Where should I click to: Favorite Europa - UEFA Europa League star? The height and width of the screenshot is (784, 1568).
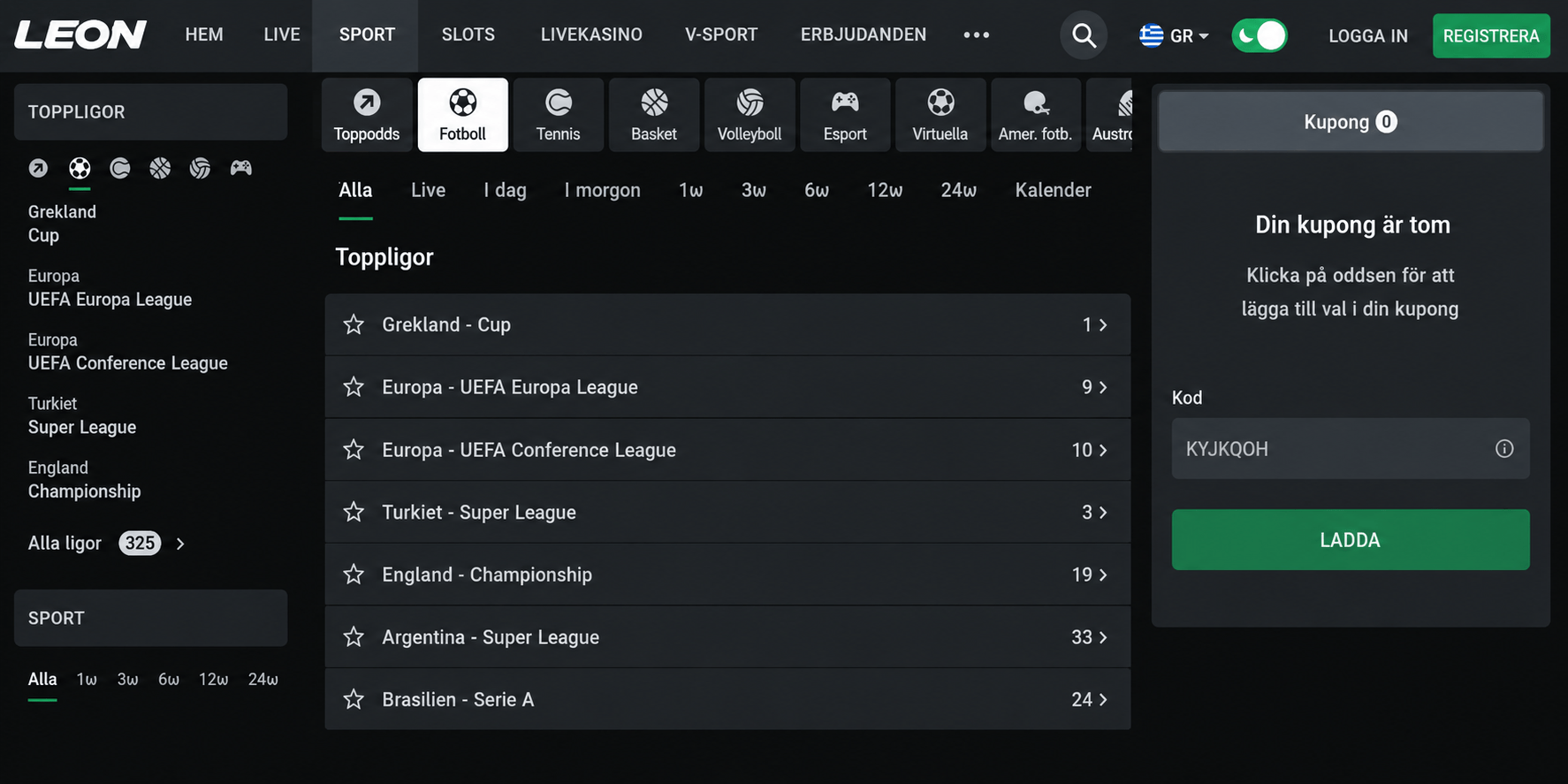[354, 387]
